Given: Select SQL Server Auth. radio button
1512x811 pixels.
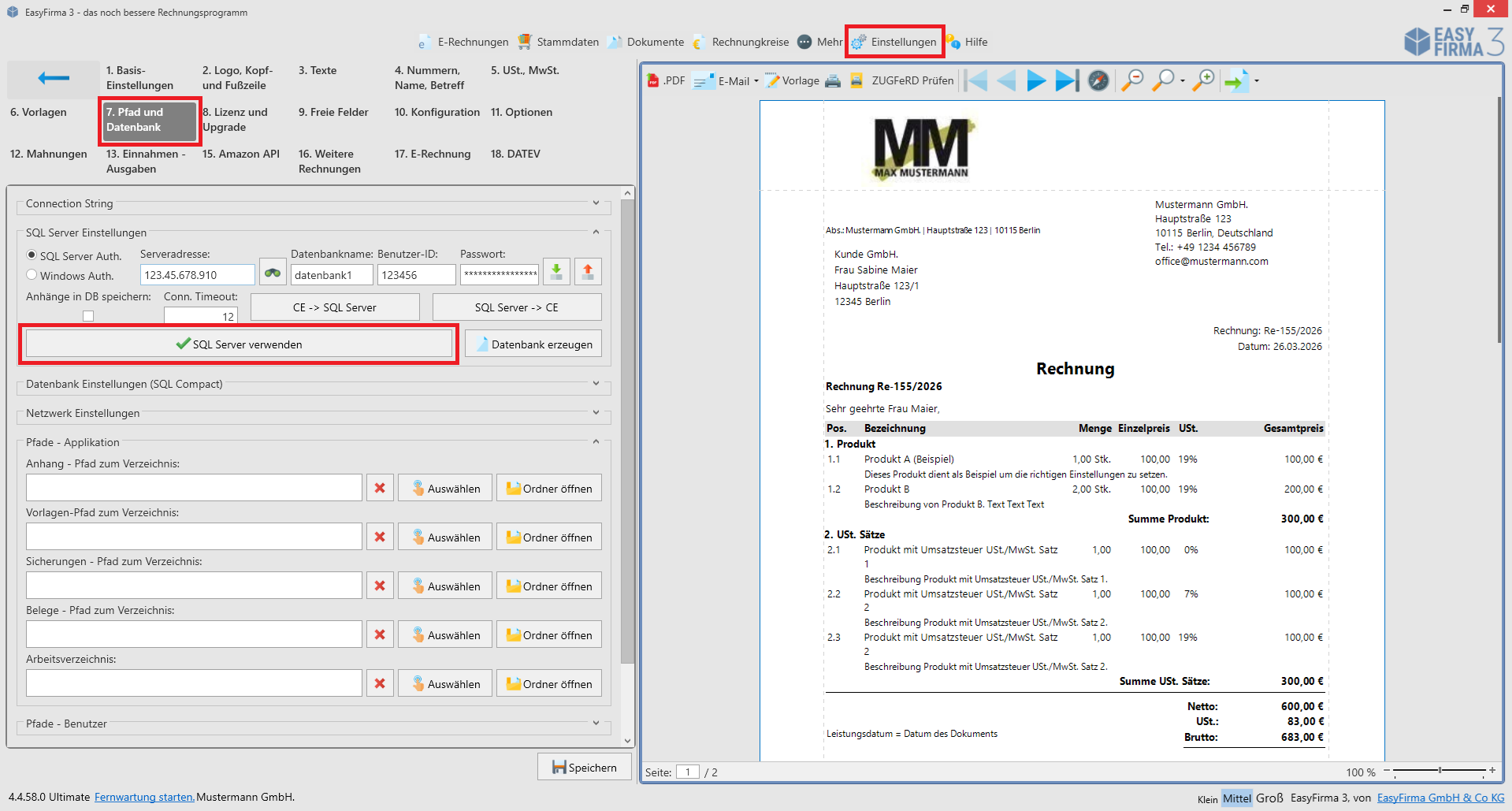Looking at the screenshot, I should pyautogui.click(x=32, y=255).
